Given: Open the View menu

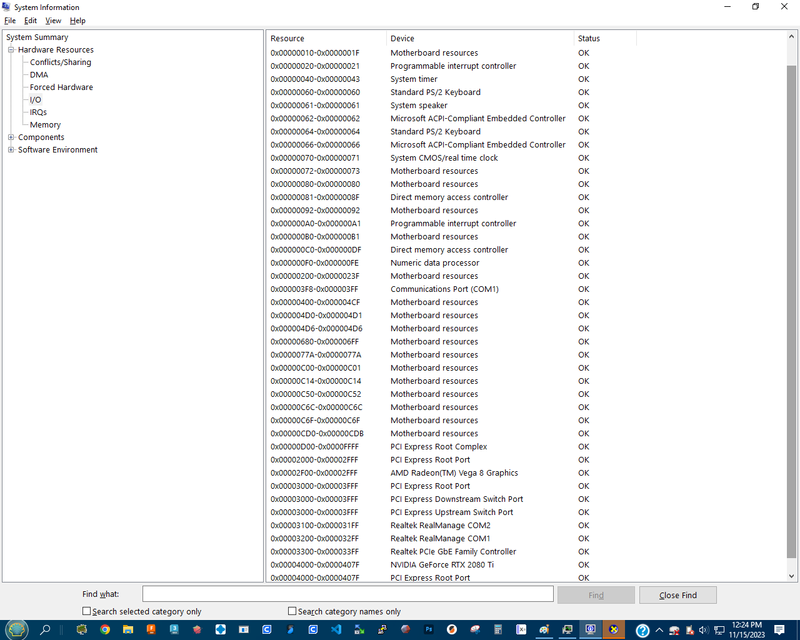Looking at the screenshot, I should click(53, 20).
